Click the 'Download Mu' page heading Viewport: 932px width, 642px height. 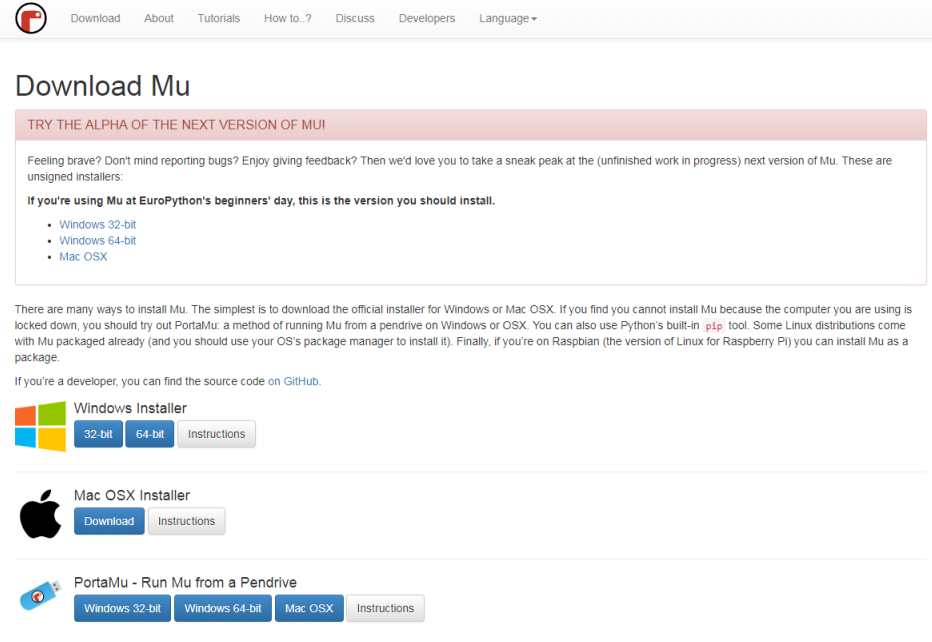click(102, 86)
